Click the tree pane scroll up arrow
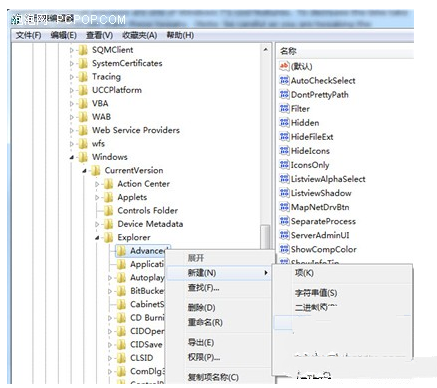The width and height of the screenshot is (437, 388). tap(265, 50)
